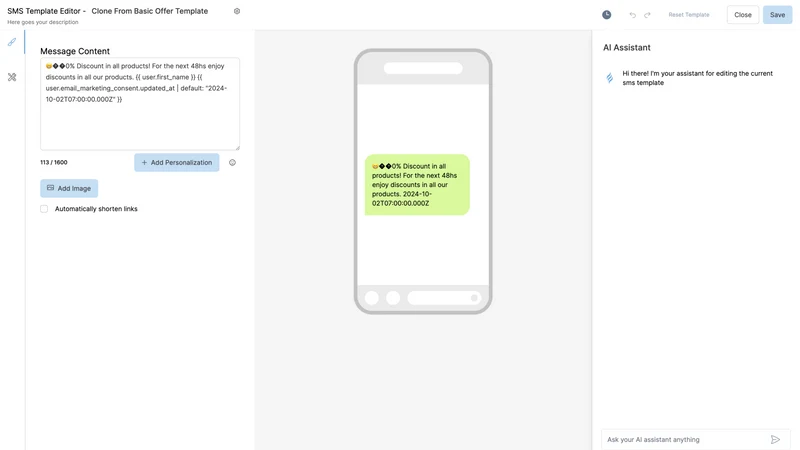Screen dimensions: 800x450
Task: Click into the Message Content text area
Action: click(x=140, y=104)
